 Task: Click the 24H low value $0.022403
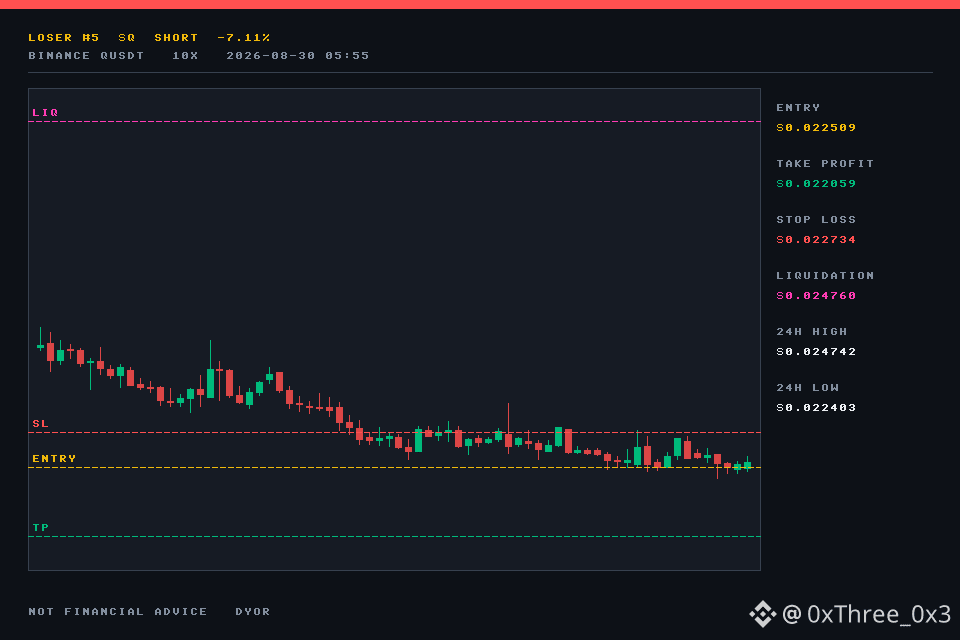click(x=816, y=408)
